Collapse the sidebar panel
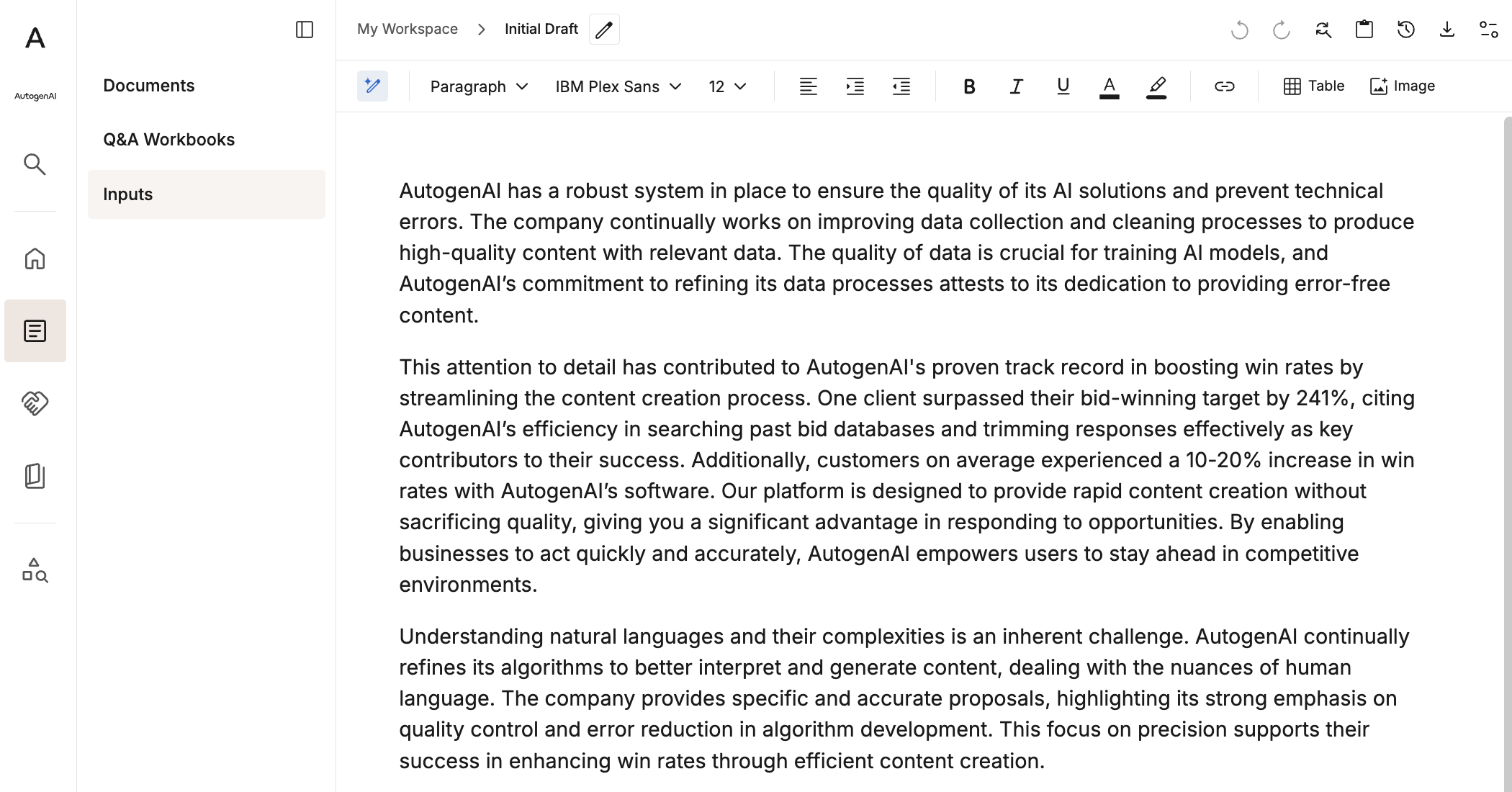 305,30
